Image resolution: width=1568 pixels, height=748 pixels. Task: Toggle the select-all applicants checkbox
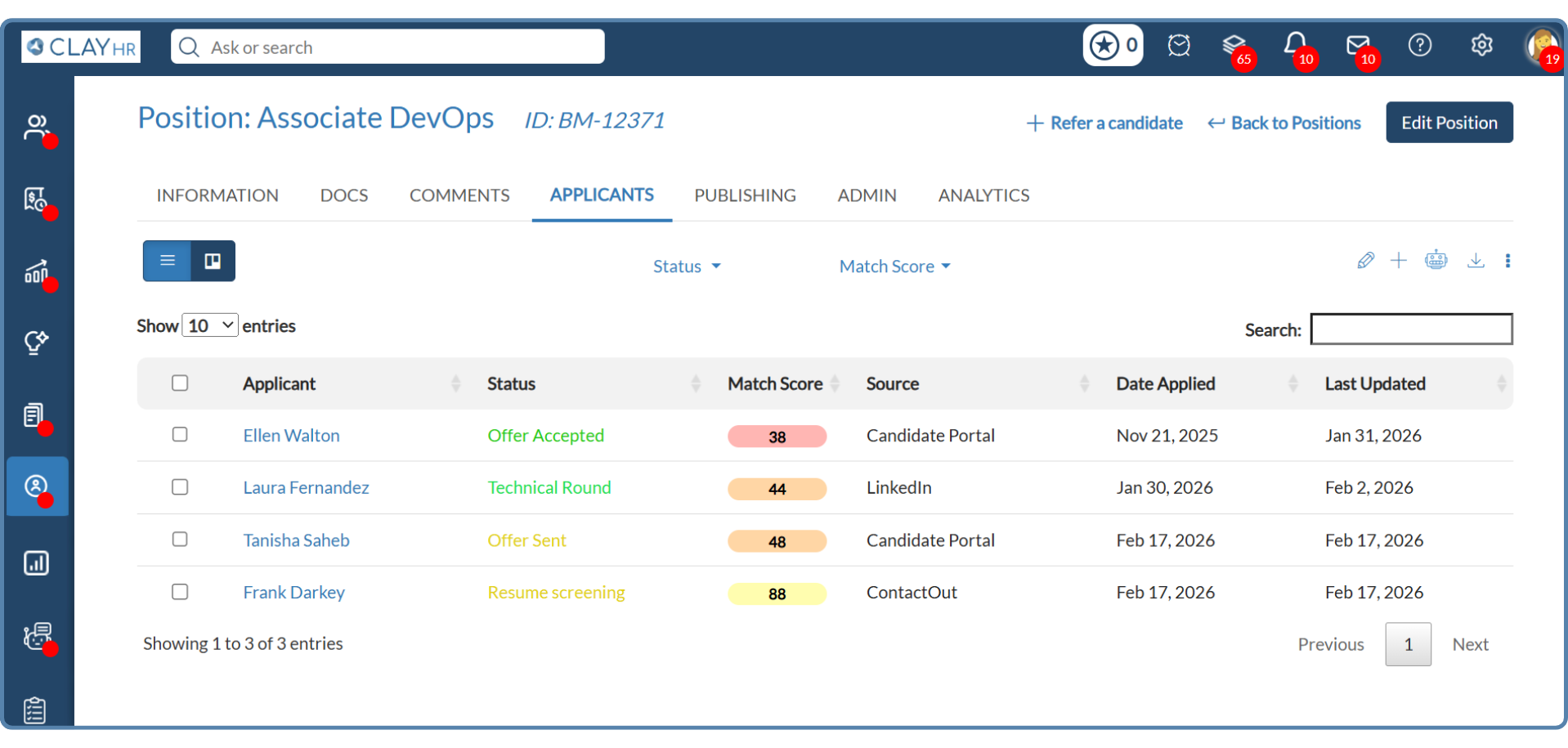pos(180,383)
